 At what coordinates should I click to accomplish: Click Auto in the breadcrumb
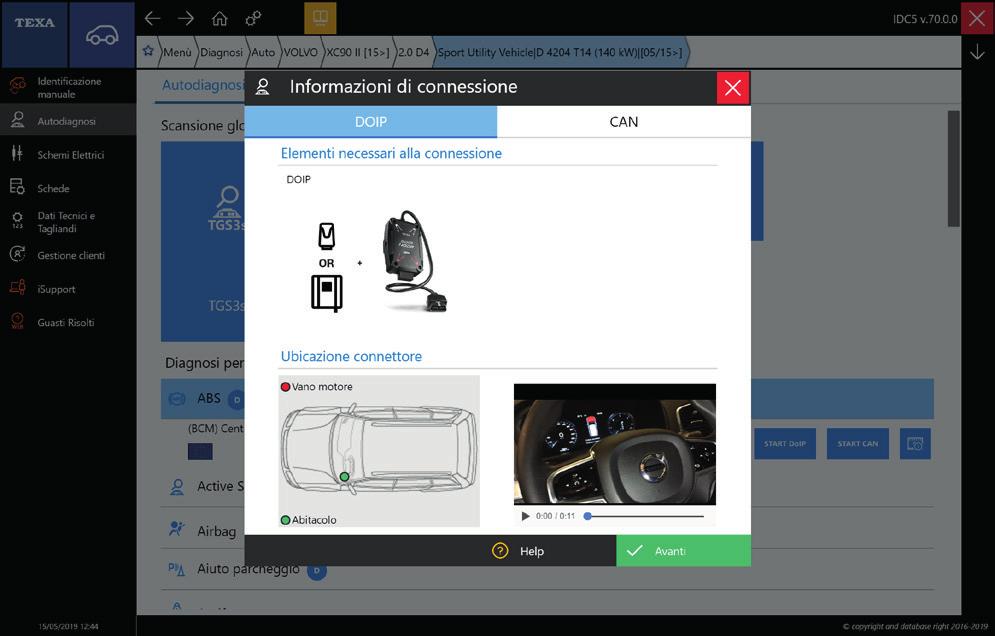(263, 52)
